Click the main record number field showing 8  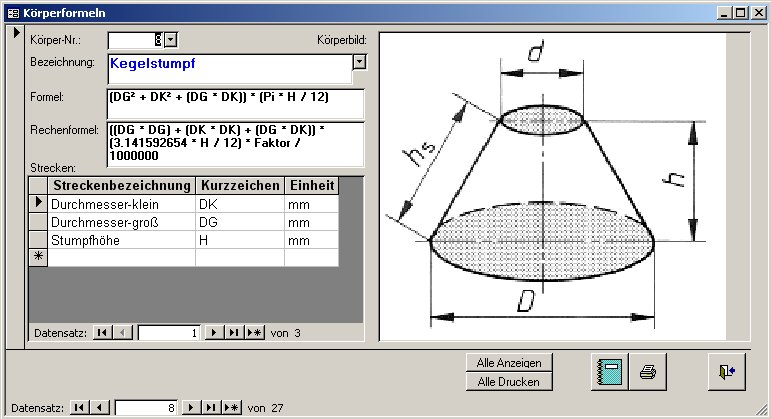pos(145,408)
